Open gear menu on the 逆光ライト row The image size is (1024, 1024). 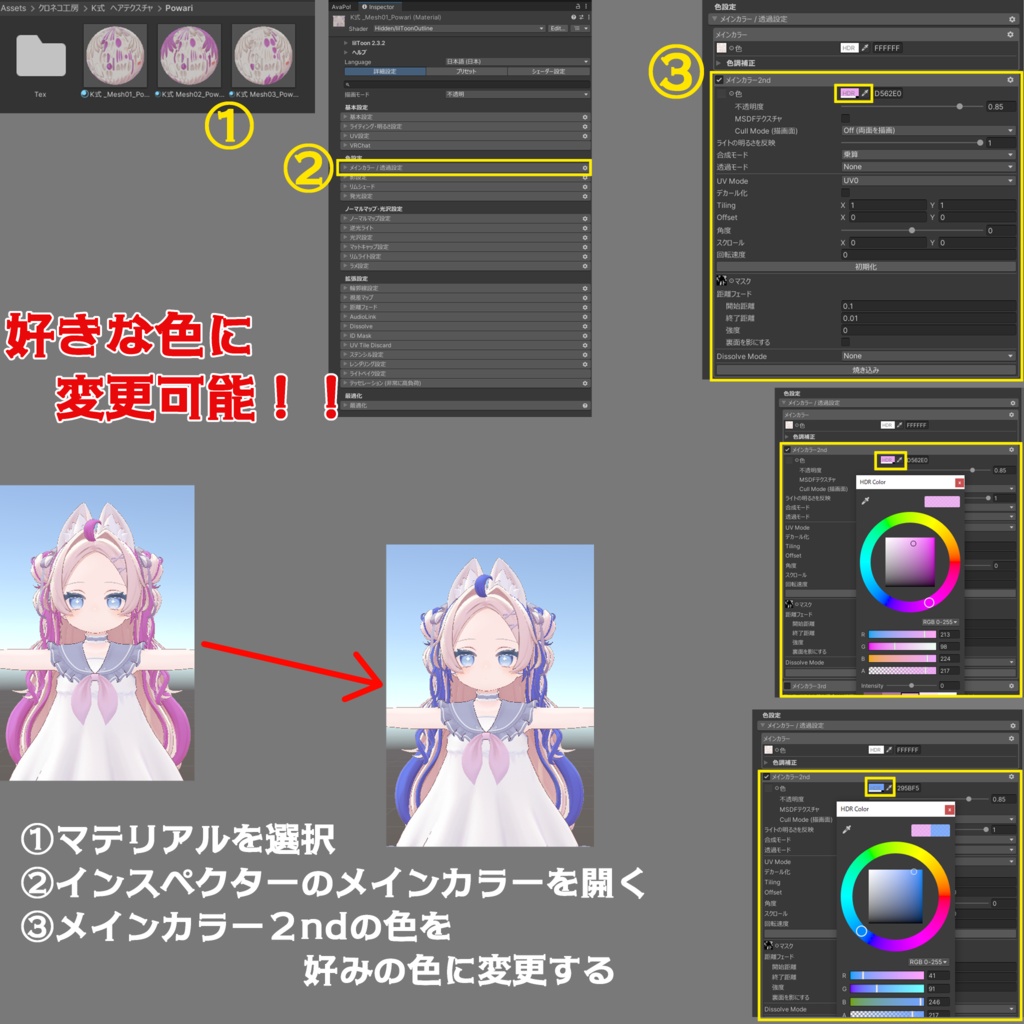click(585, 228)
